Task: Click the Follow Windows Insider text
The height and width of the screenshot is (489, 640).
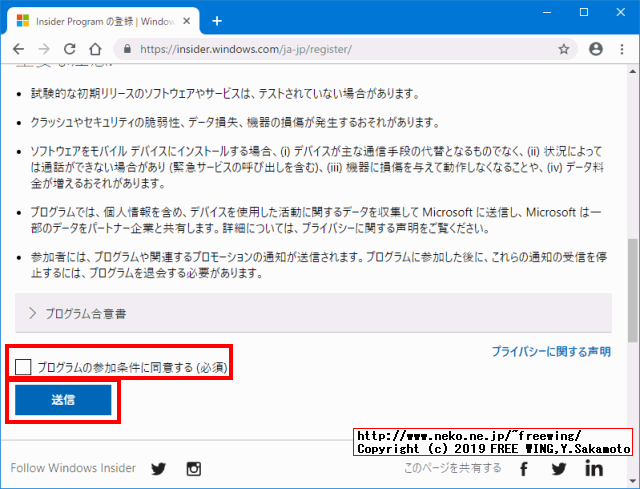Action: (73, 468)
